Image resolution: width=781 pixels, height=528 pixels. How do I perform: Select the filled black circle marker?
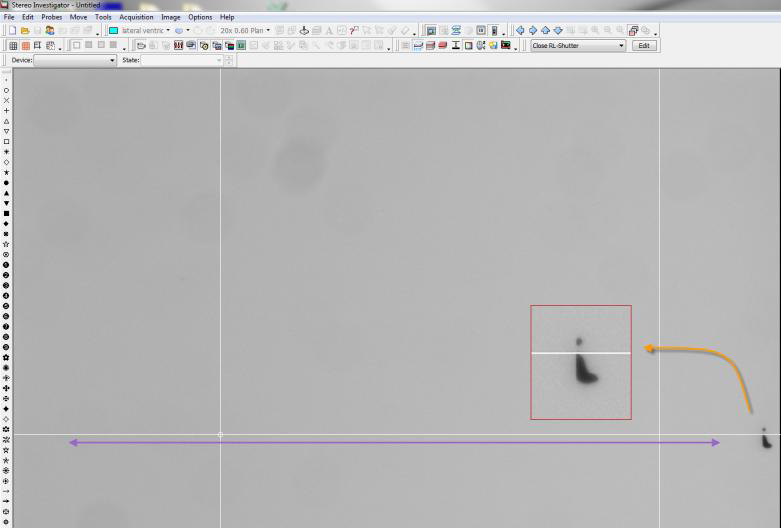[7, 183]
